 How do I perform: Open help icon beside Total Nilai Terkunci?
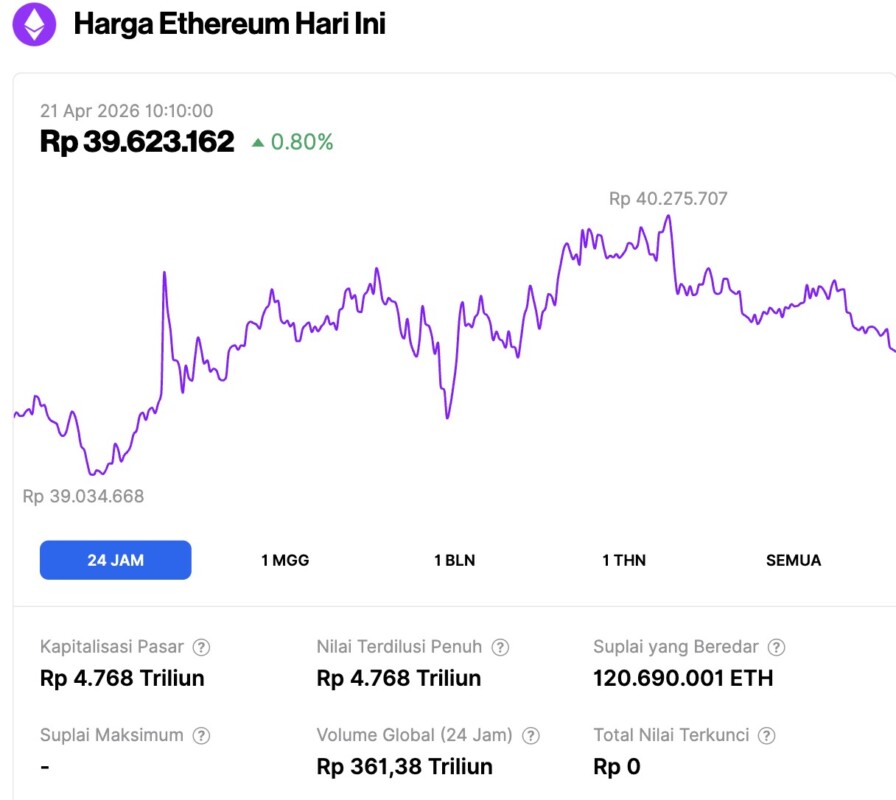point(767,736)
